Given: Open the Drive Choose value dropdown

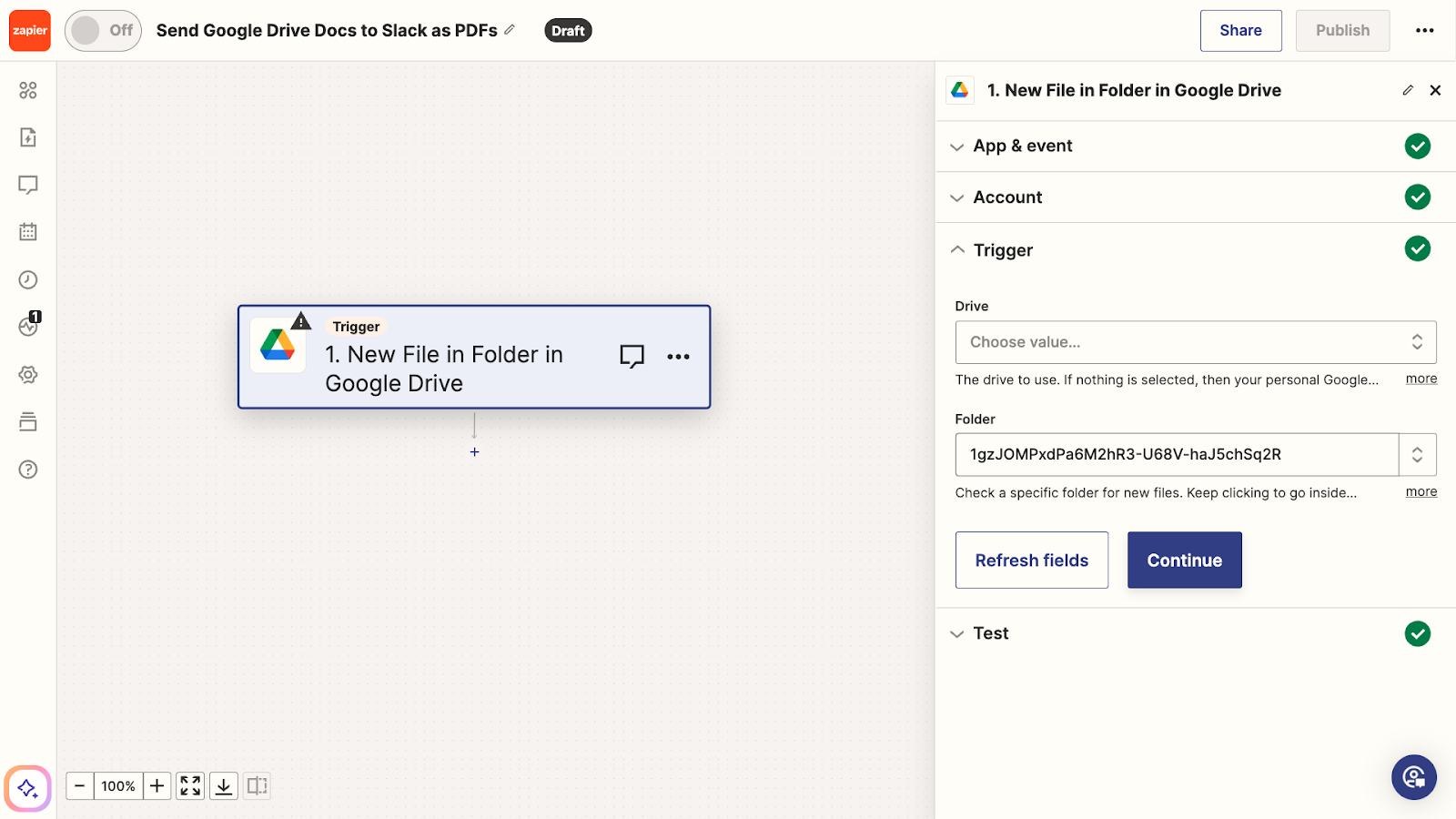Looking at the screenshot, I should 1196,342.
